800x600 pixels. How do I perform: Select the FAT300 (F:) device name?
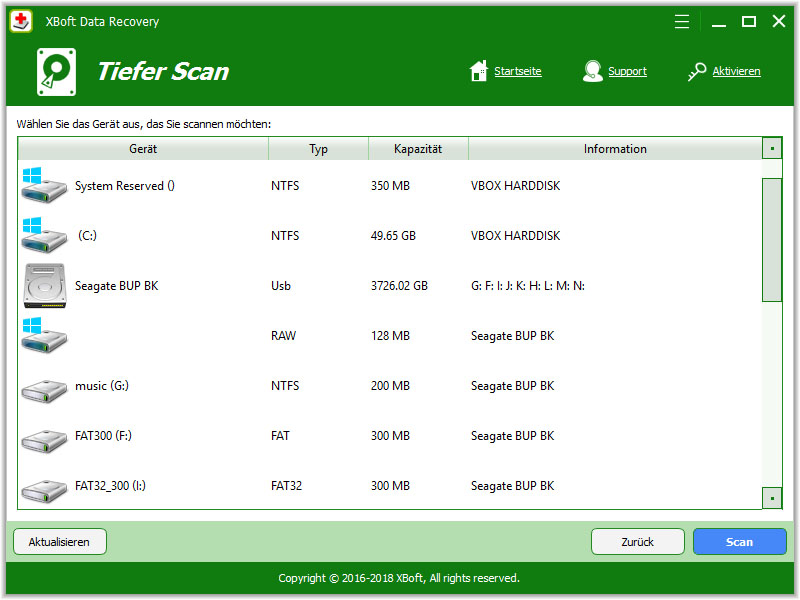coord(103,436)
